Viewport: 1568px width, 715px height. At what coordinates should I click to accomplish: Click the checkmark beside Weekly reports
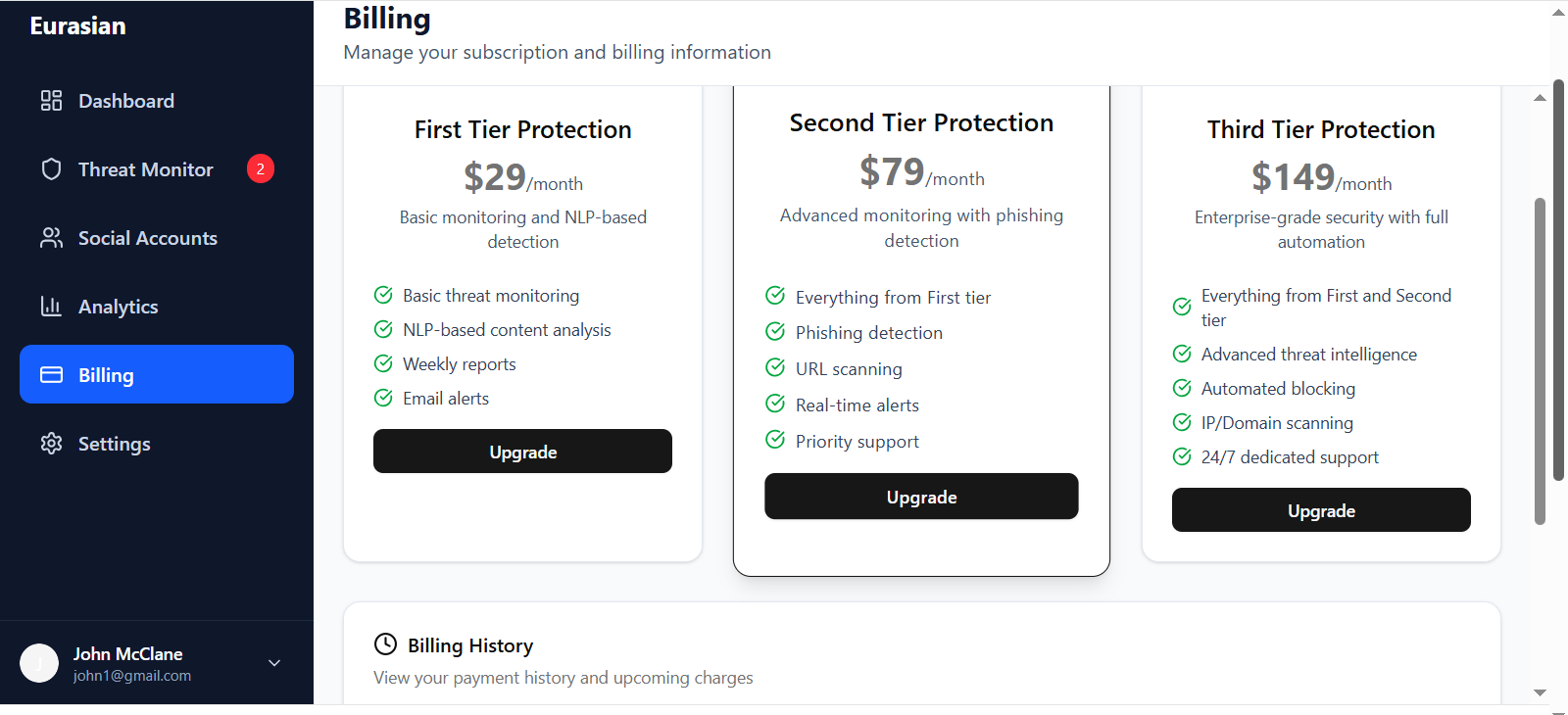[x=383, y=363]
